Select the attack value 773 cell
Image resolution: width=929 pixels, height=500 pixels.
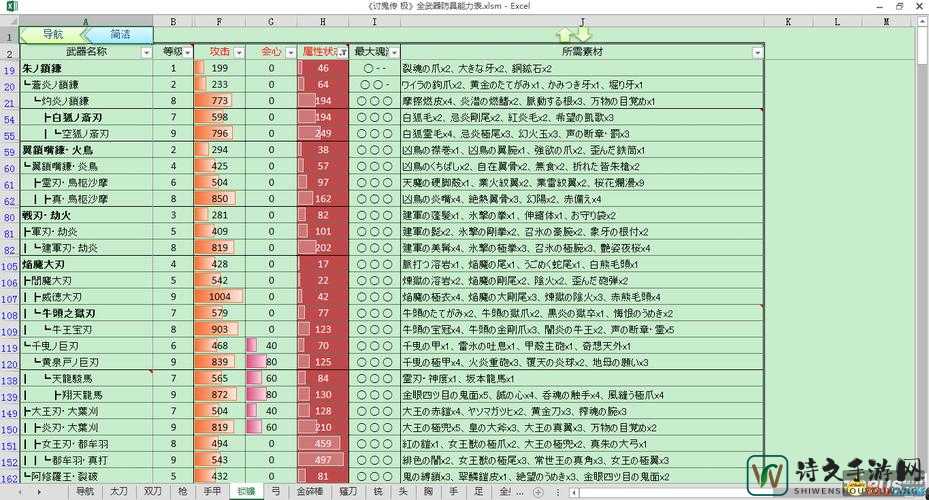219,101
